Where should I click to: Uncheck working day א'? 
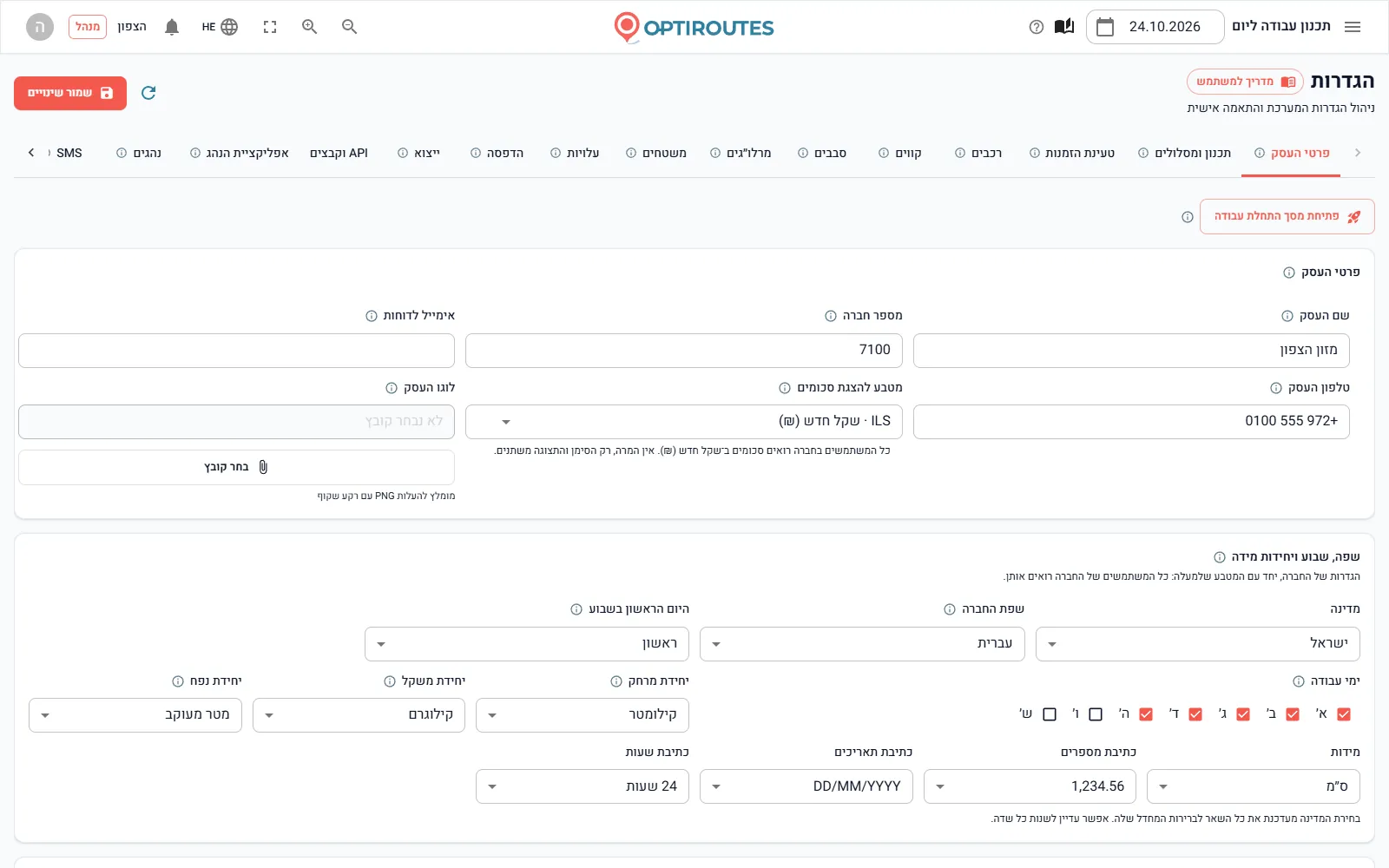coord(1344,714)
